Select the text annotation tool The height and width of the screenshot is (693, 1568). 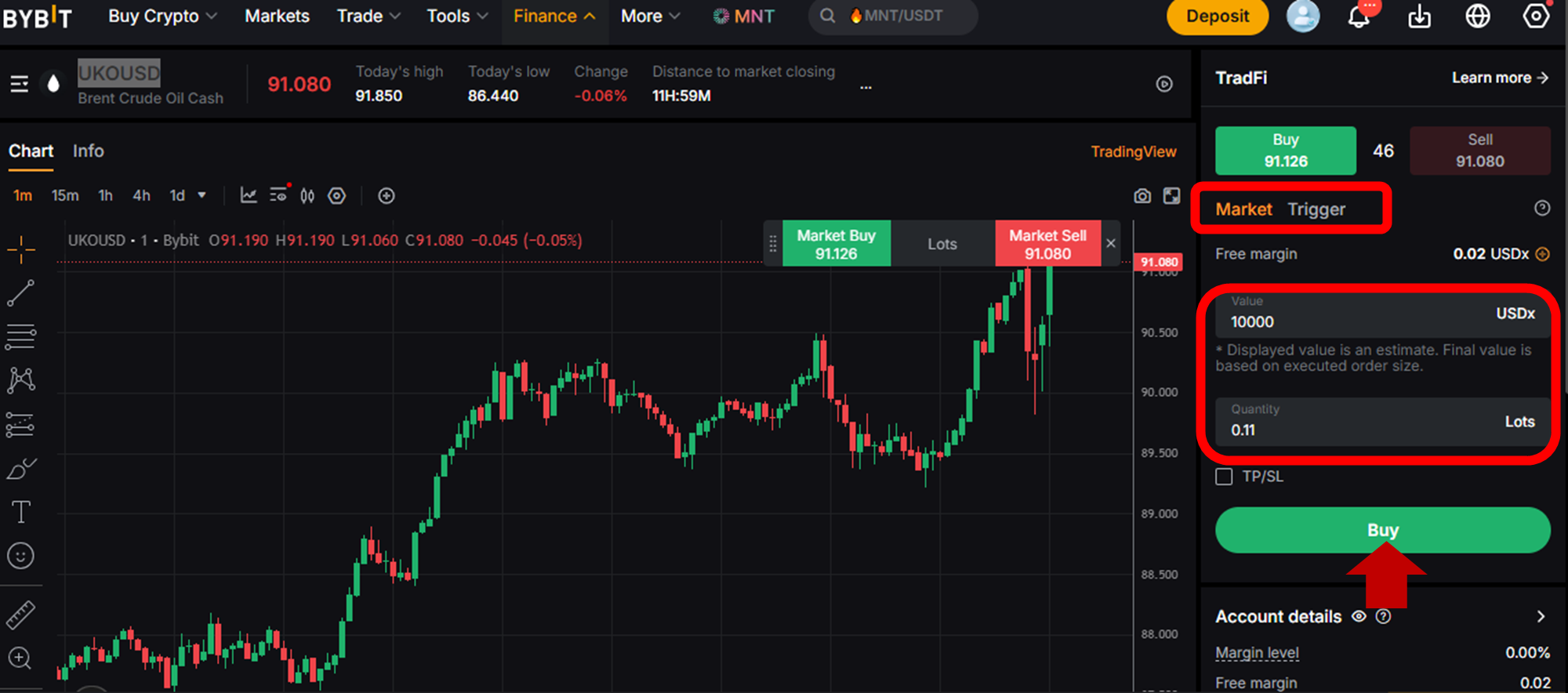[x=20, y=512]
